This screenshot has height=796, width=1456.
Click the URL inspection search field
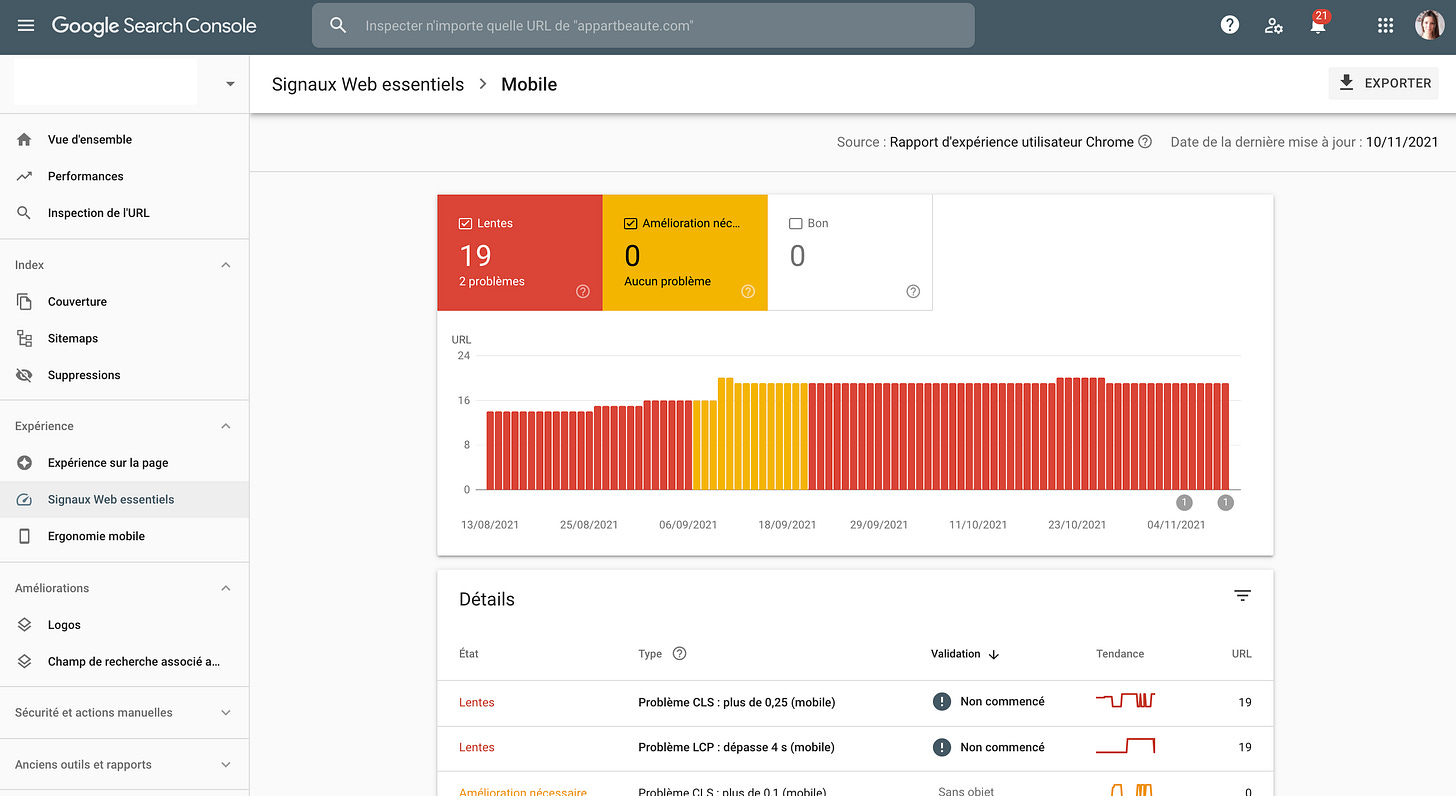(643, 26)
